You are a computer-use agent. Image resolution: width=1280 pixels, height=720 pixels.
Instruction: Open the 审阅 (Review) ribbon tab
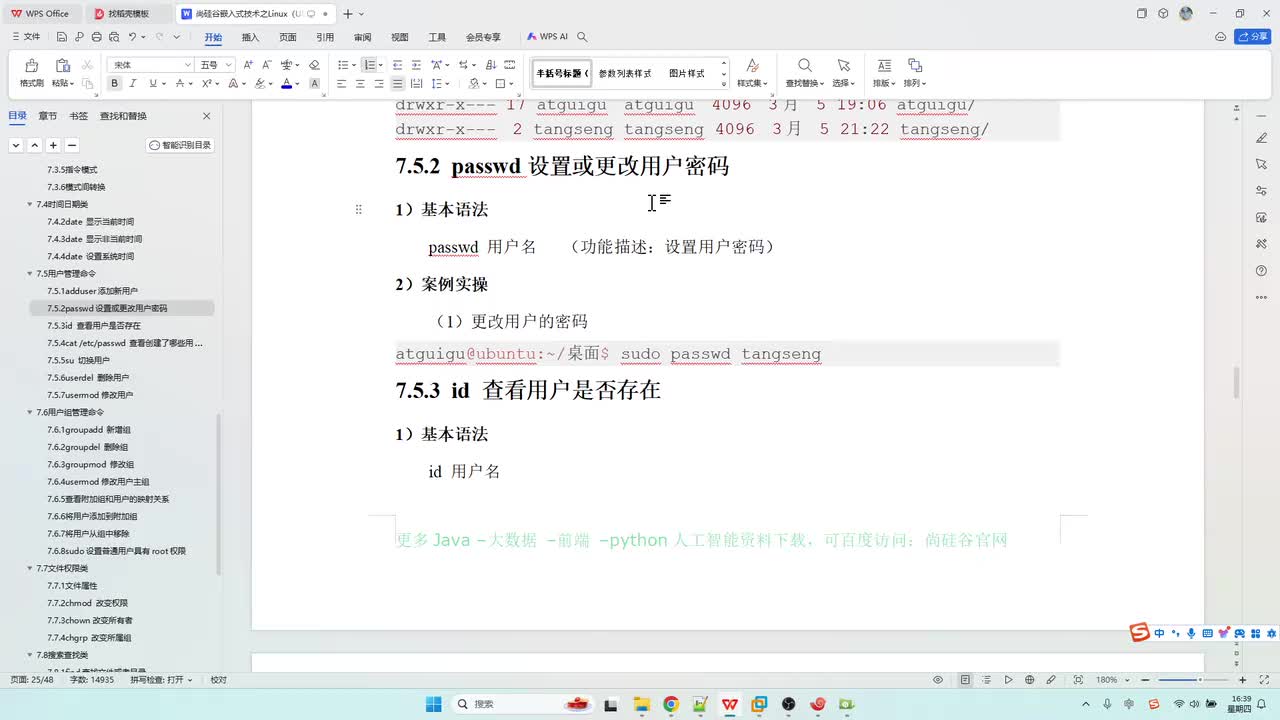coord(362,37)
